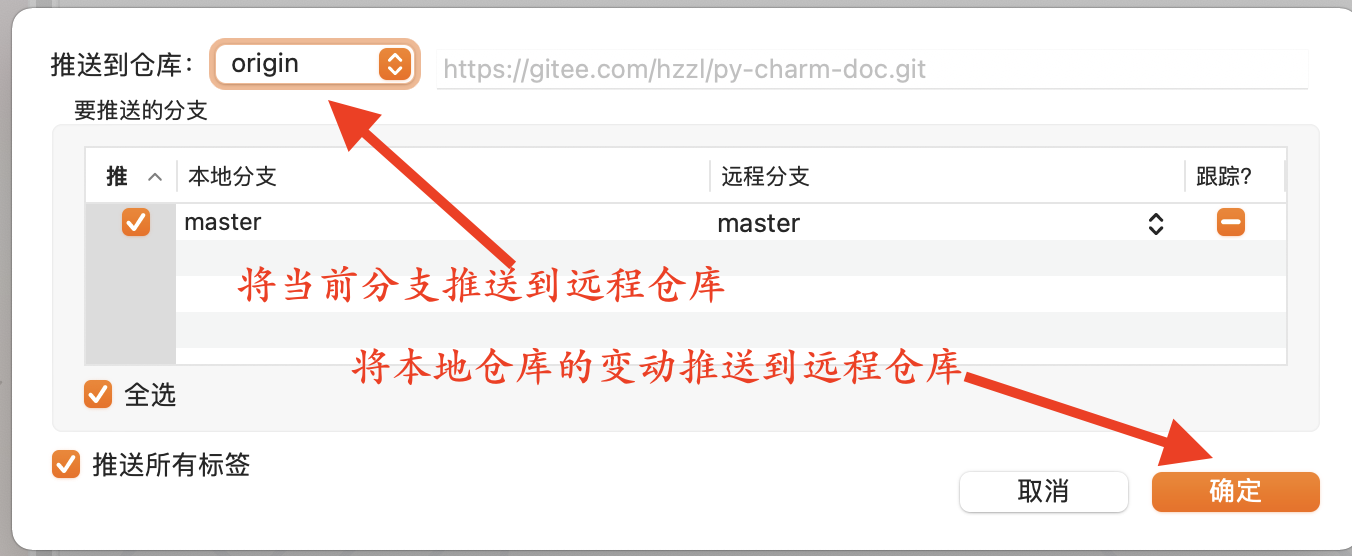Uncheck the push checkbox for master
Viewport: 1352px width, 556px height.
click(136, 222)
